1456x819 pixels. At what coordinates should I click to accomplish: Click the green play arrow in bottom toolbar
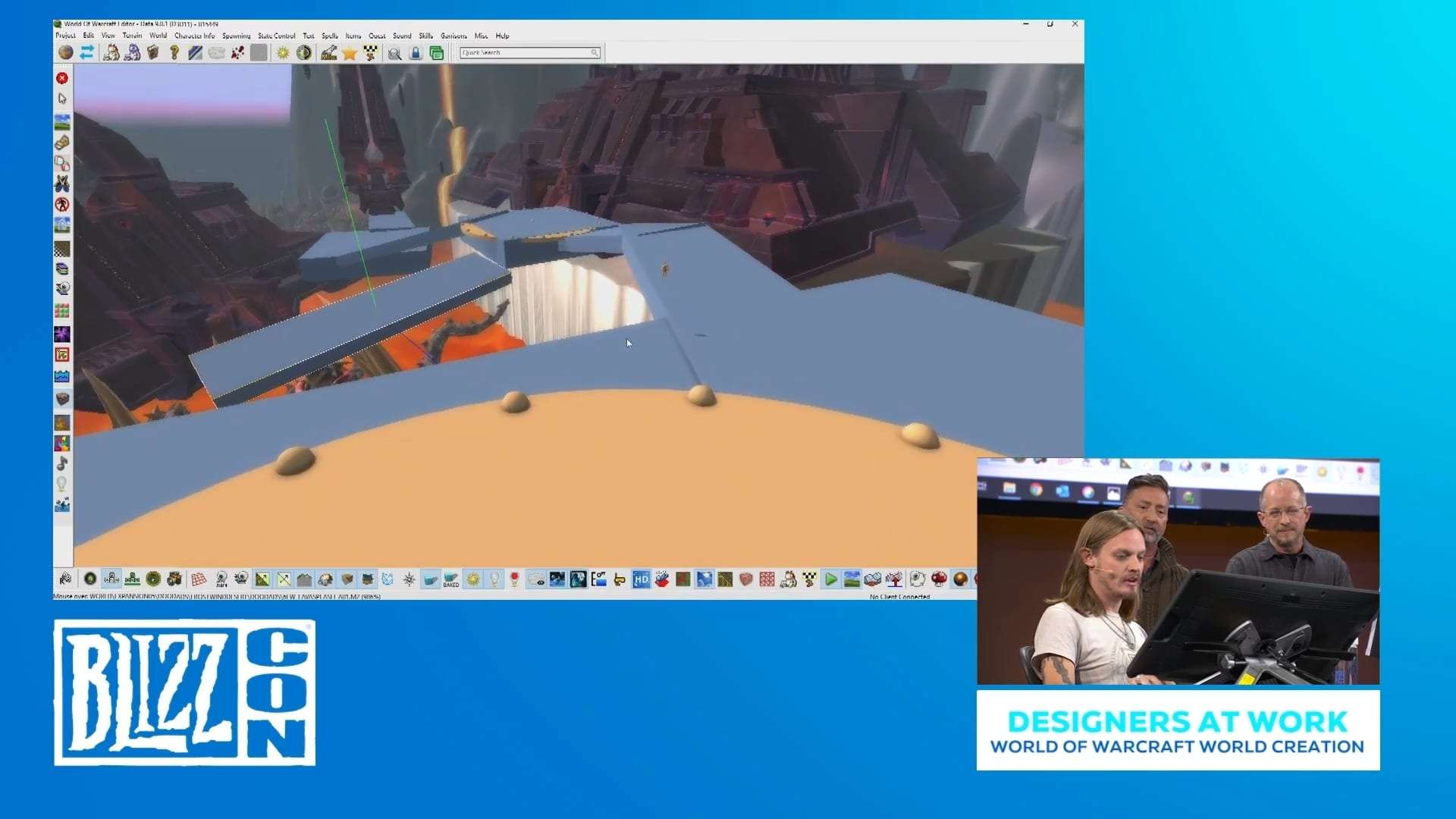pos(830,580)
